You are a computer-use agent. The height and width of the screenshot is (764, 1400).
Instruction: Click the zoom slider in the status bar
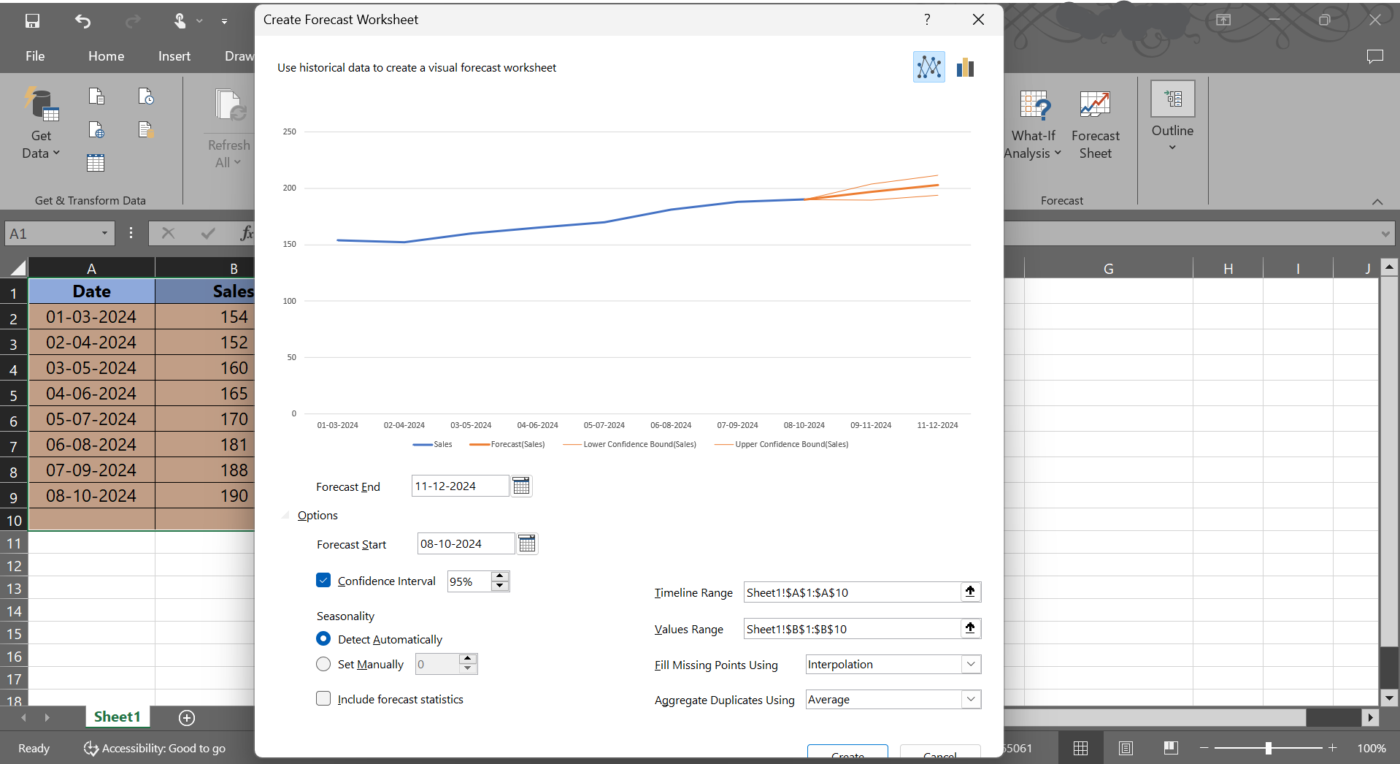pos(1271,747)
